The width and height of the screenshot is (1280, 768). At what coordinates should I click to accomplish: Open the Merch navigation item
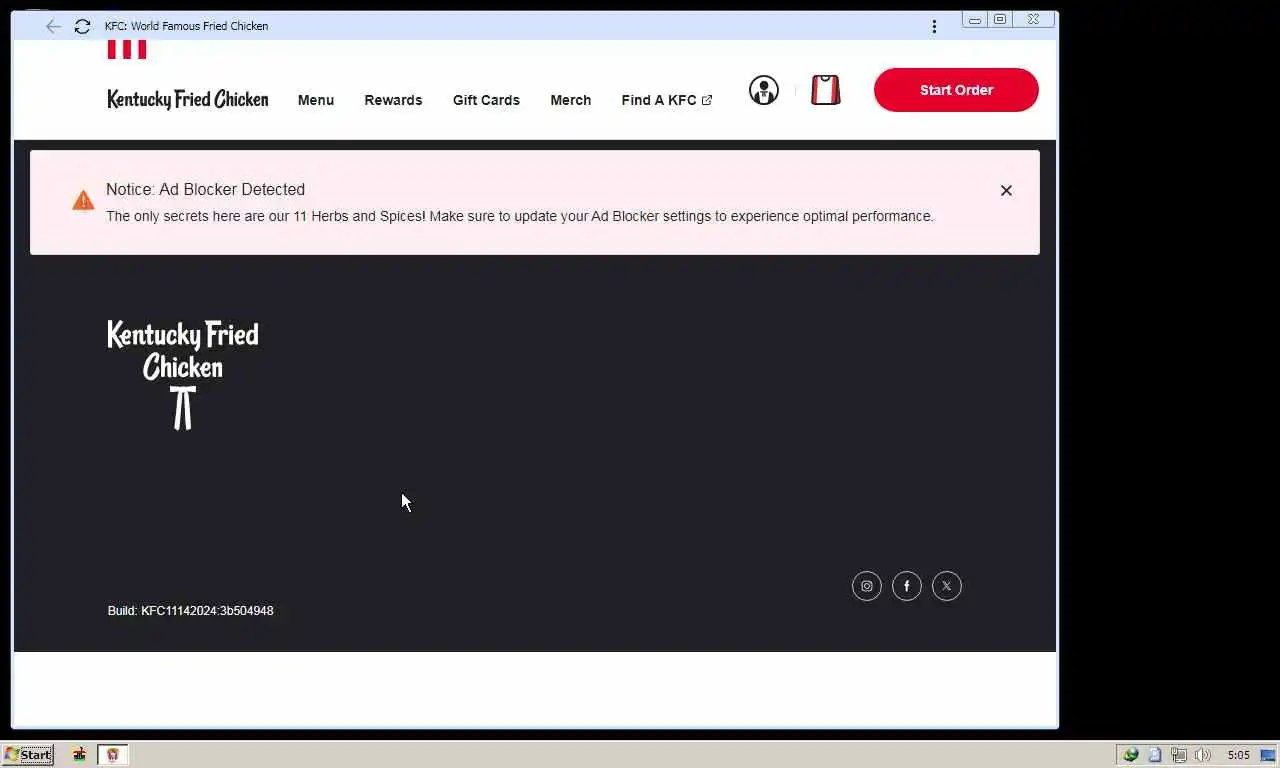coord(571,100)
